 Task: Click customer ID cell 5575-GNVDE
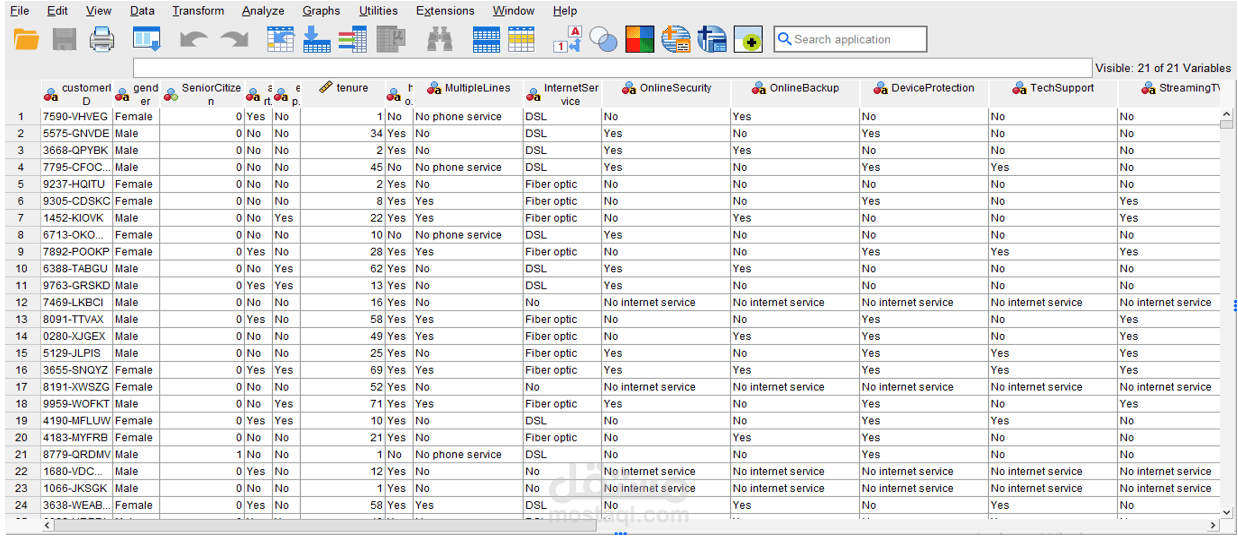(x=76, y=133)
